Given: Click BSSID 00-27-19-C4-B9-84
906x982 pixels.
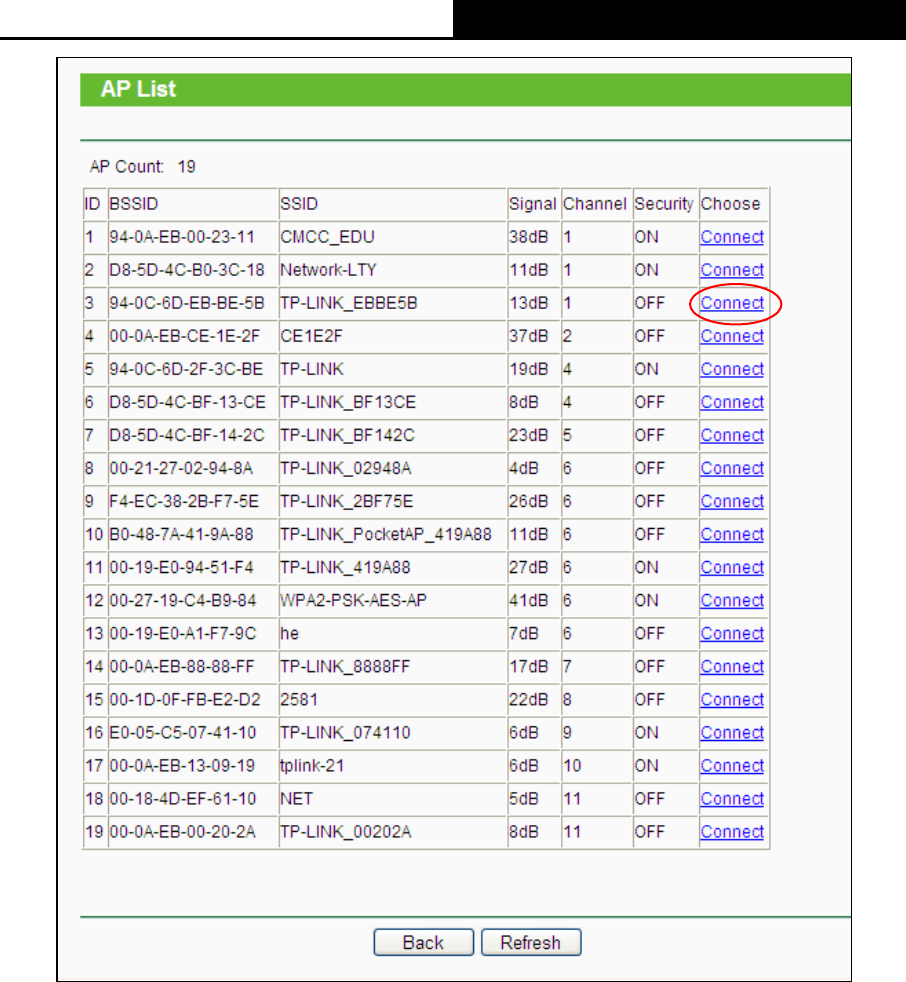Looking at the screenshot, I should point(183,601).
